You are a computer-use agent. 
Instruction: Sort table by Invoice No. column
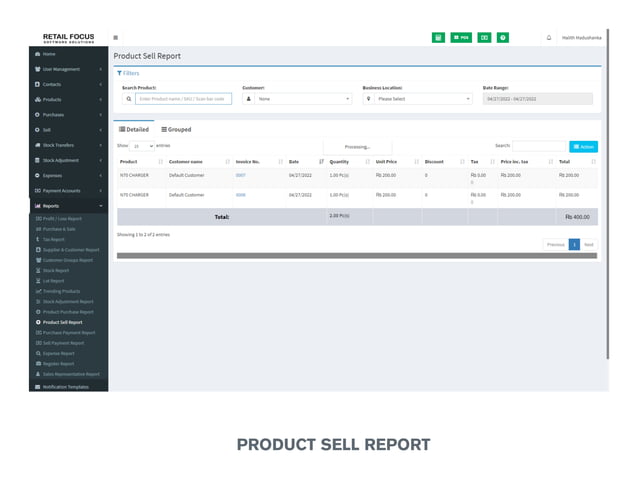[259, 162]
